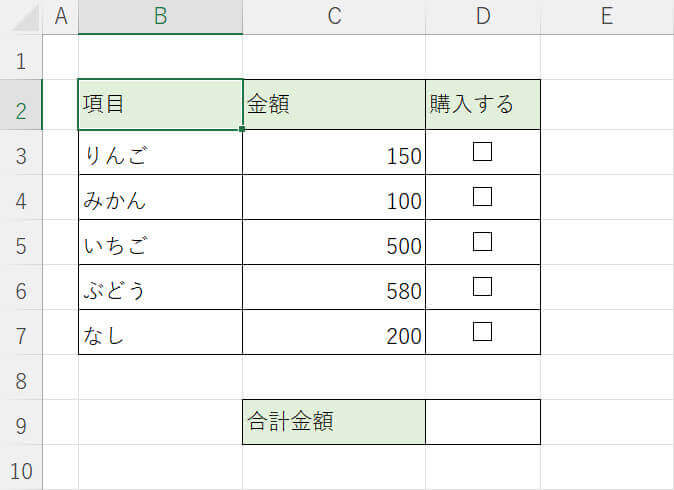674x490 pixels.
Task: Select the 購入する header cell
Action: (x=483, y=105)
